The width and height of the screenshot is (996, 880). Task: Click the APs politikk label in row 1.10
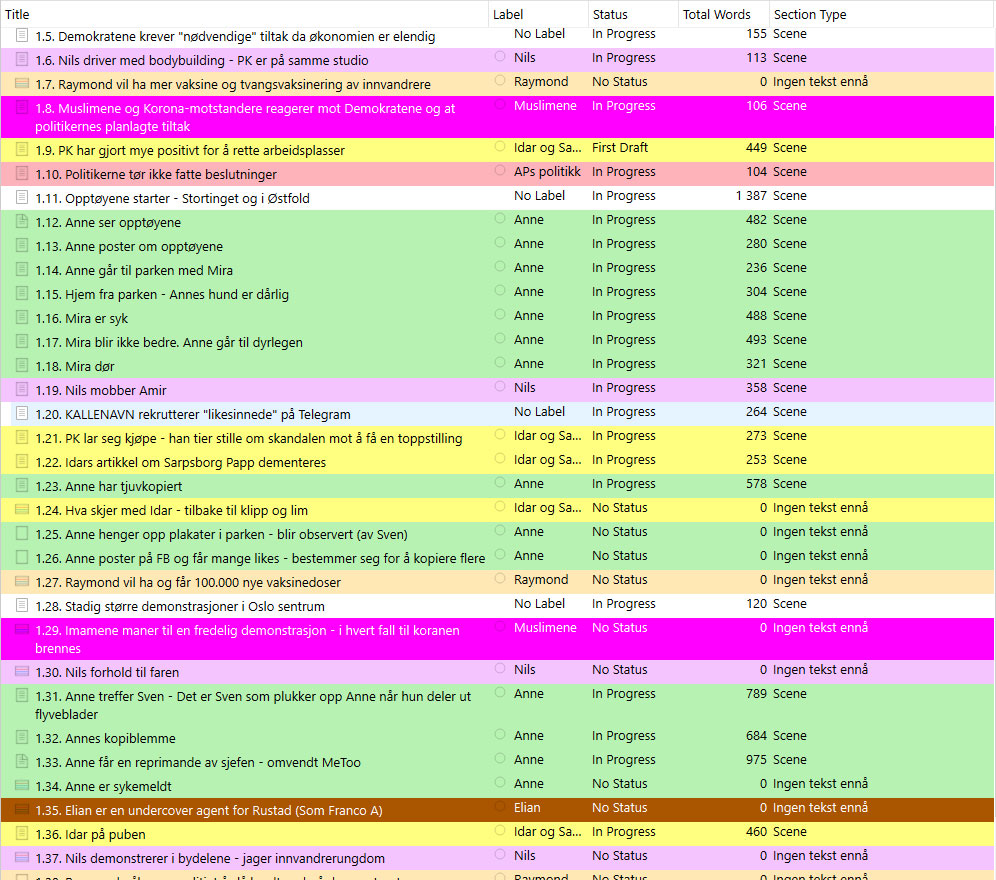click(547, 172)
